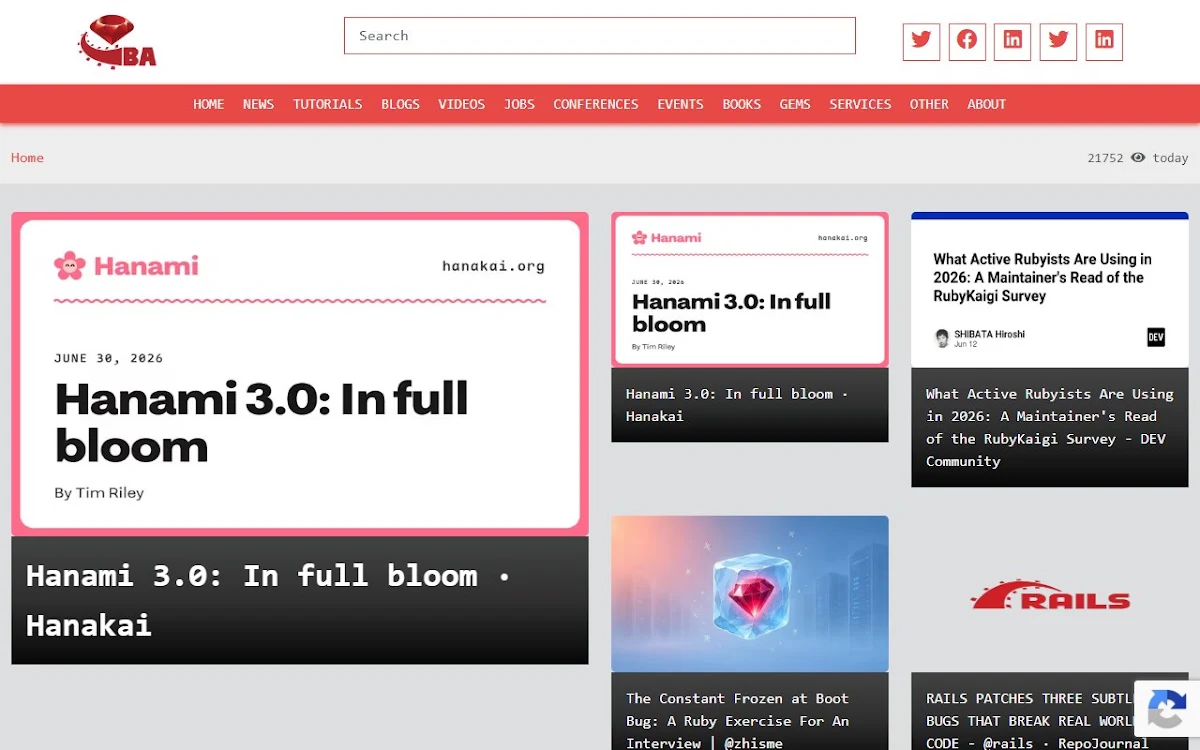The image size is (1200, 750).
Task: Click the OTHER menu item
Action: 929,104
